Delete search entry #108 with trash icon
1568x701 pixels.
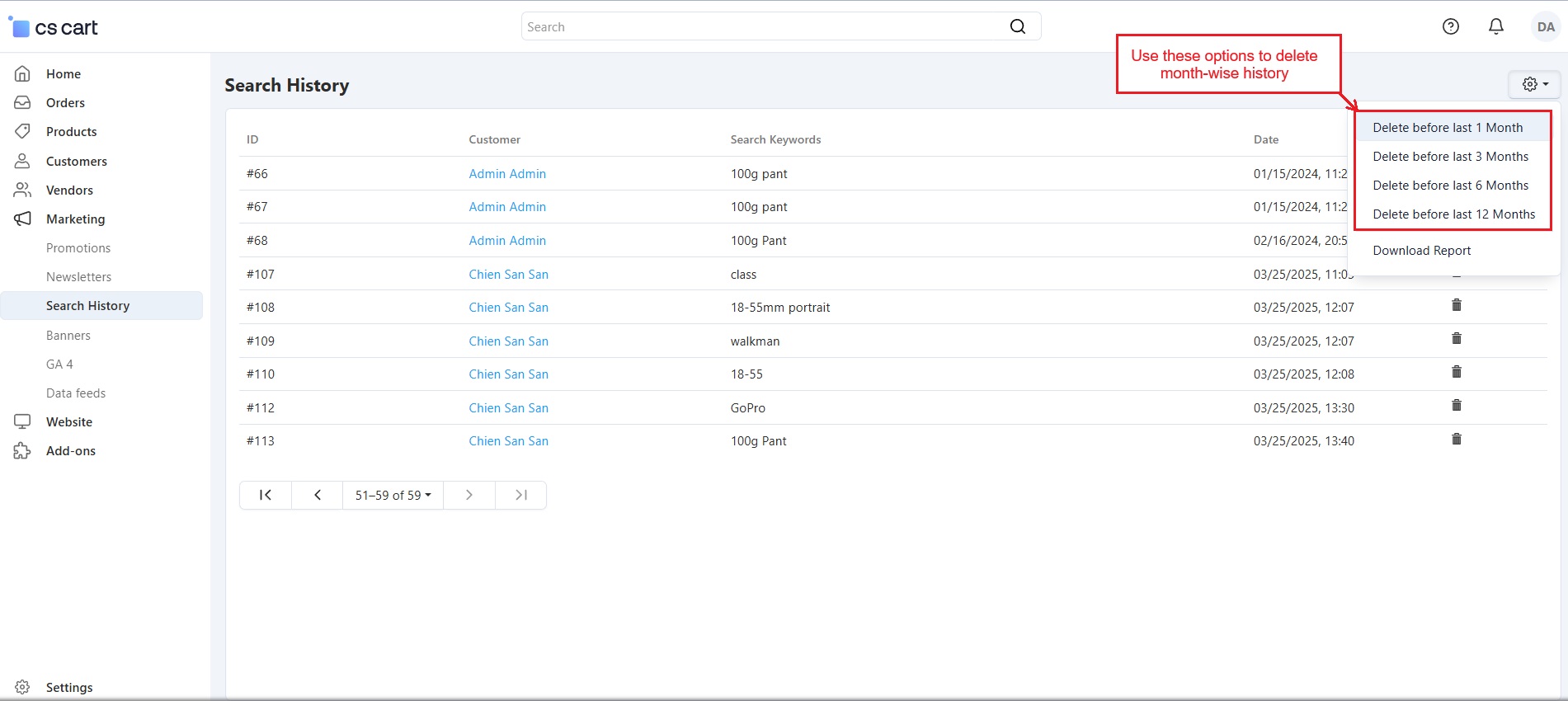1456,306
